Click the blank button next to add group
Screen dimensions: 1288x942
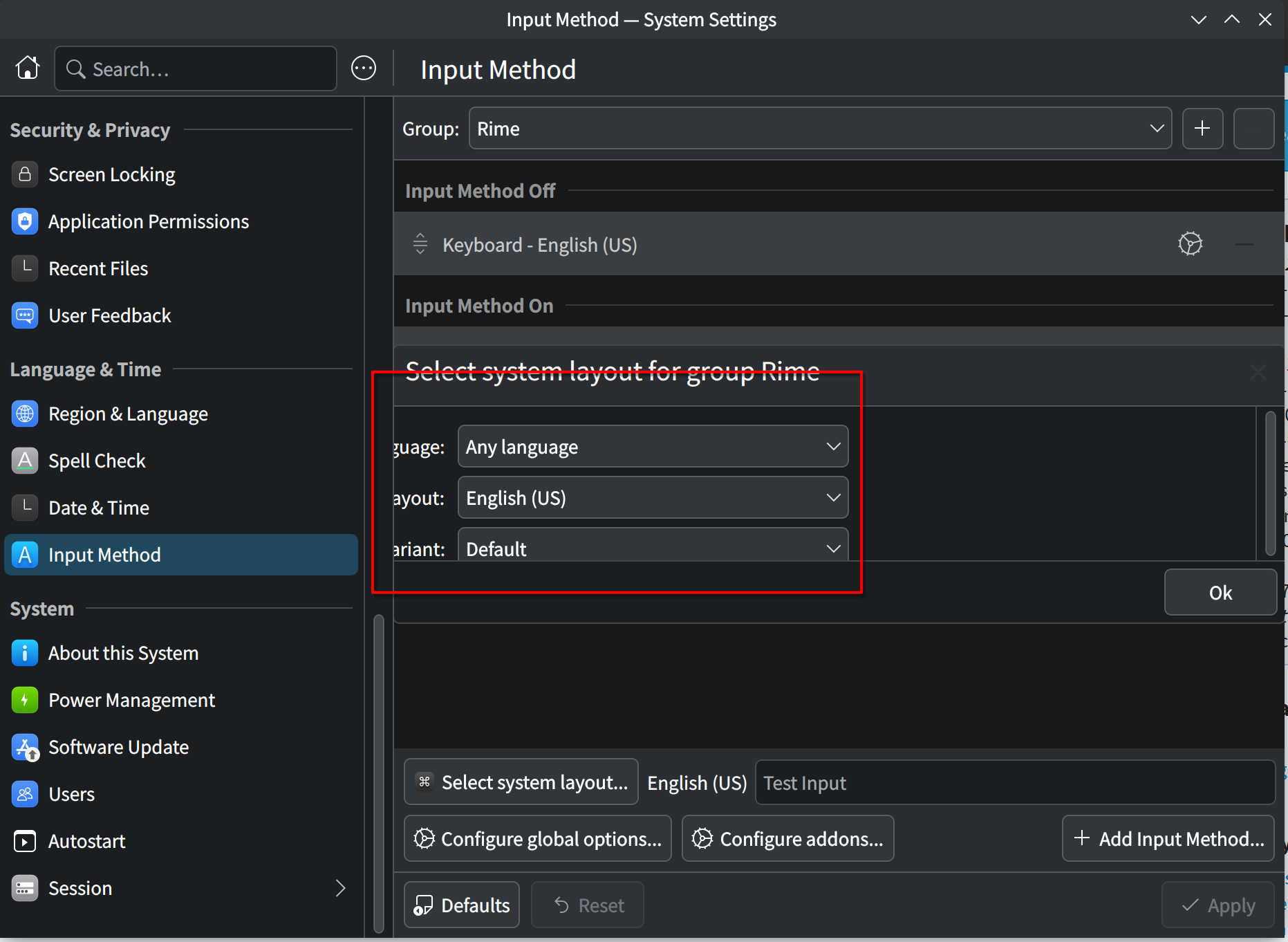(1253, 129)
